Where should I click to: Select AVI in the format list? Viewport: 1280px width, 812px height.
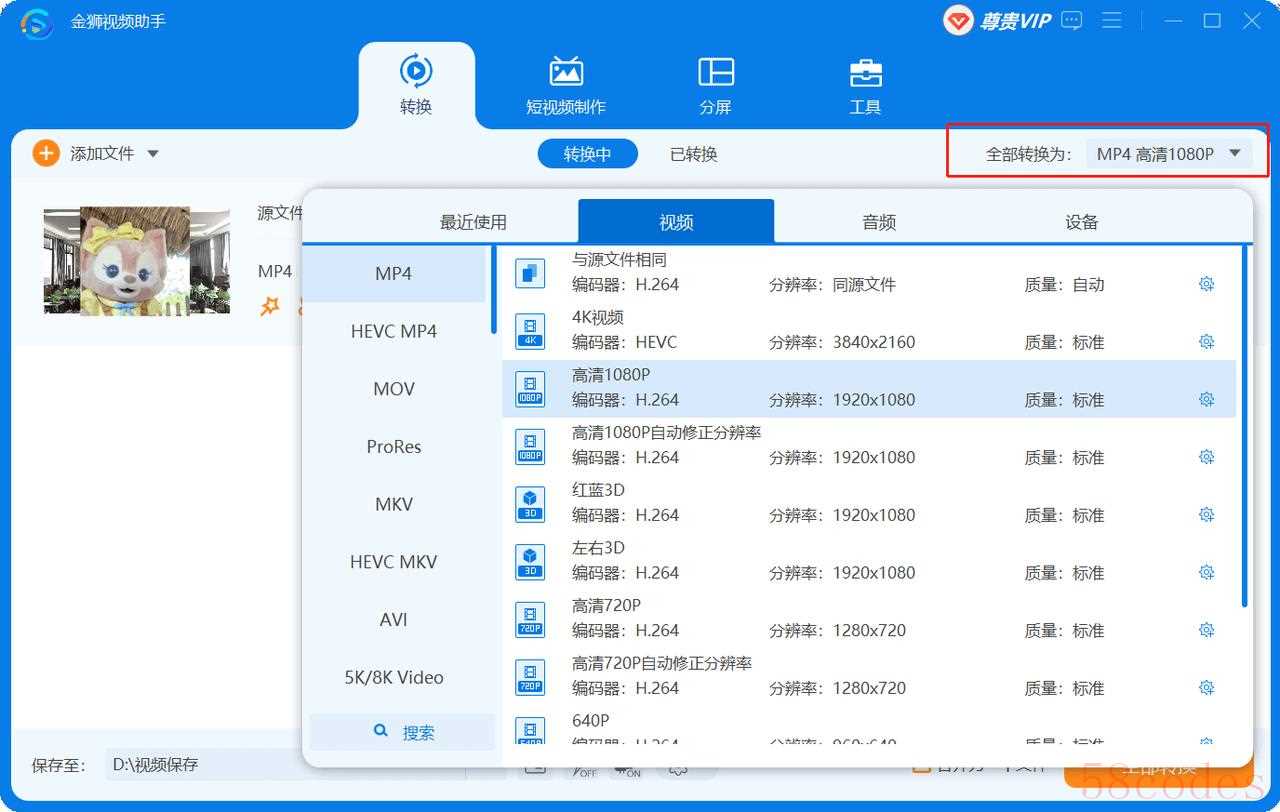394,619
